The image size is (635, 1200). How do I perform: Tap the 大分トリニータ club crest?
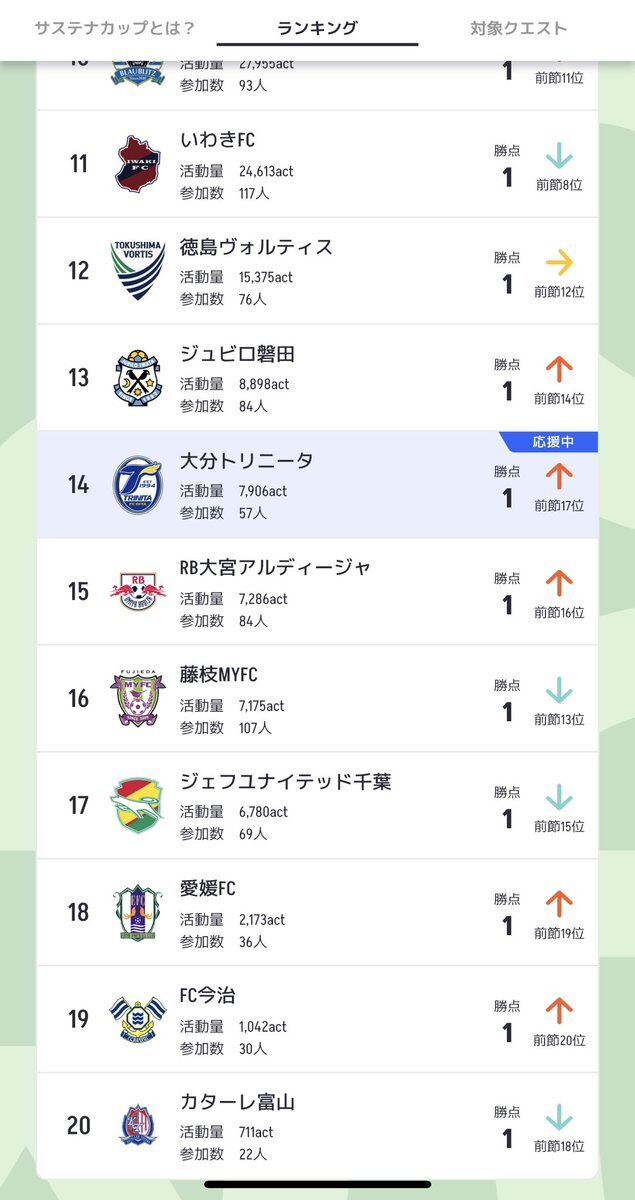click(x=138, y=484)
